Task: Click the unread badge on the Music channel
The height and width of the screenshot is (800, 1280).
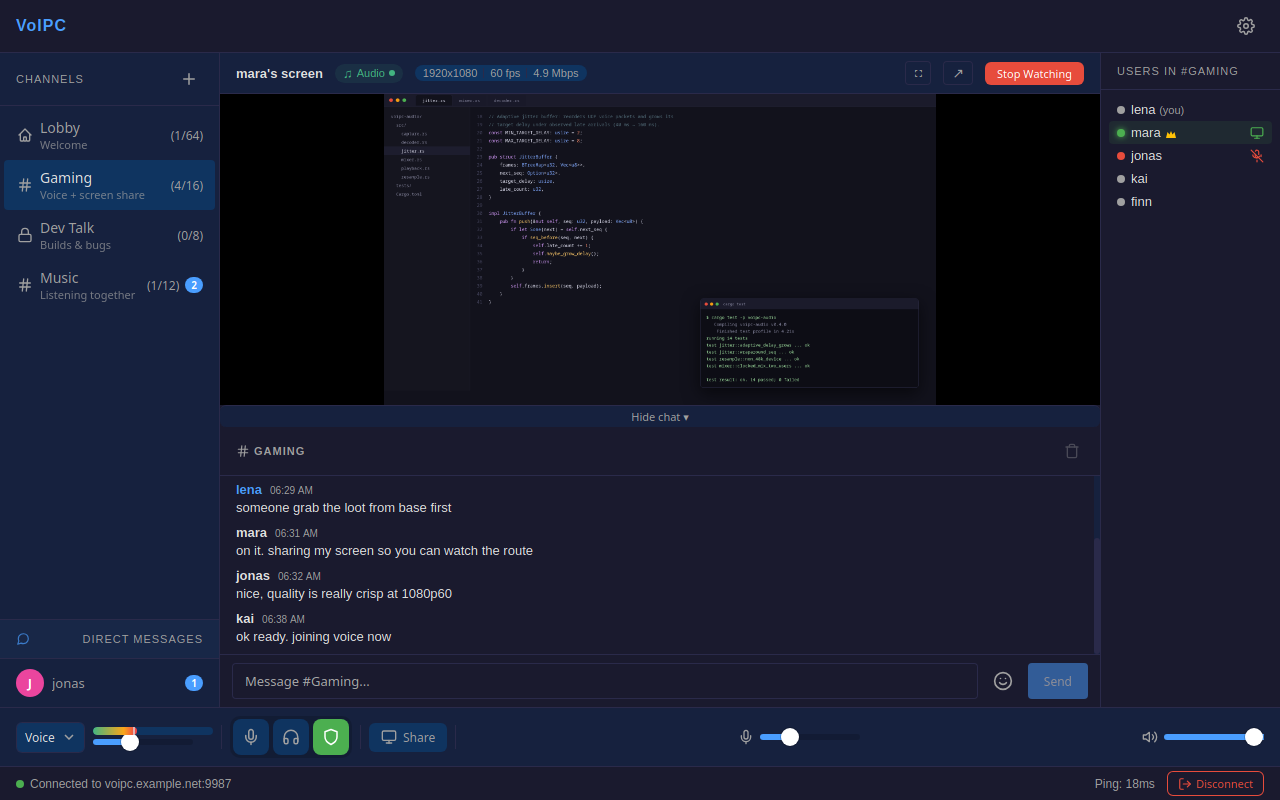Action: point(194,285)
